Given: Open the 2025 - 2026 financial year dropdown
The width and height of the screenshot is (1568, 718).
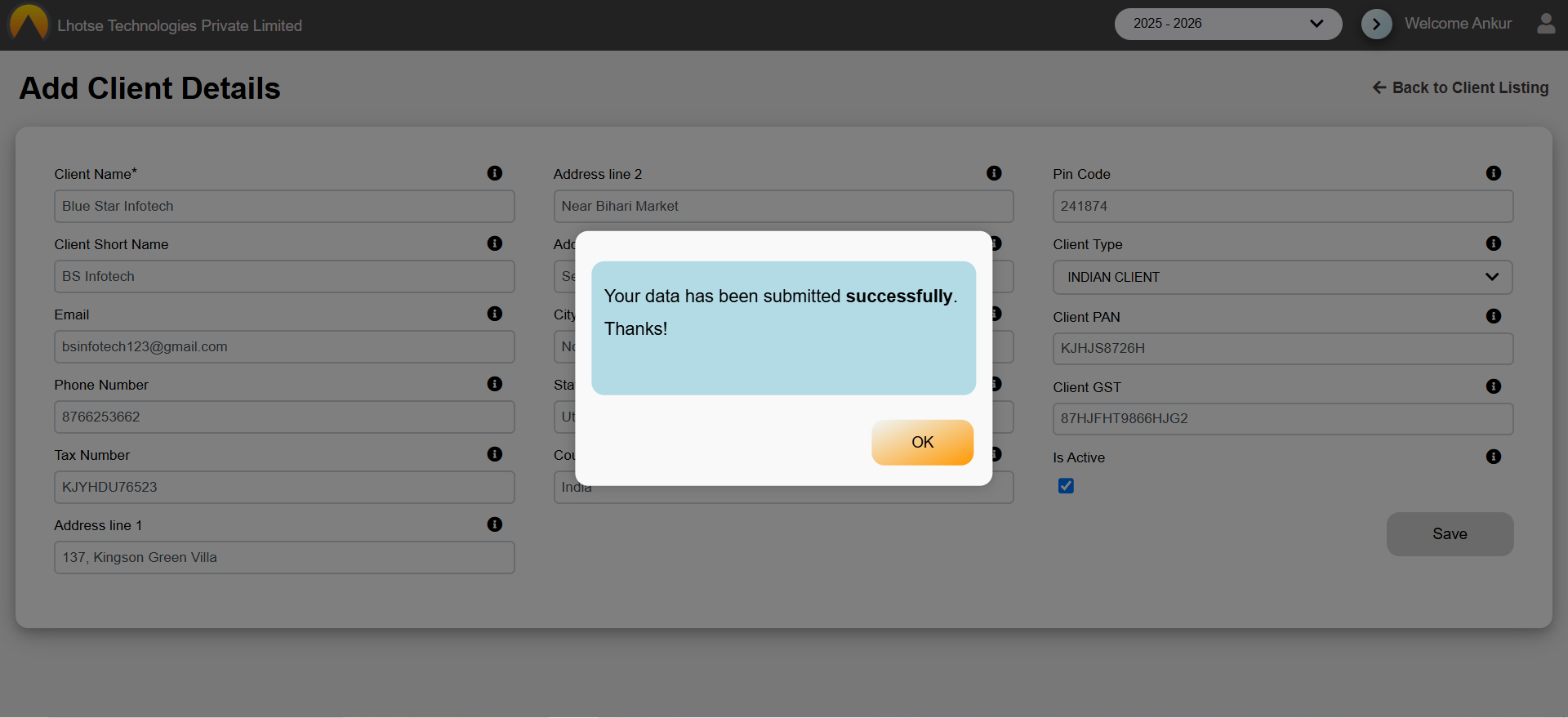Looking at the screenshot, I should pyautogui.click(x=1227, y=24).
